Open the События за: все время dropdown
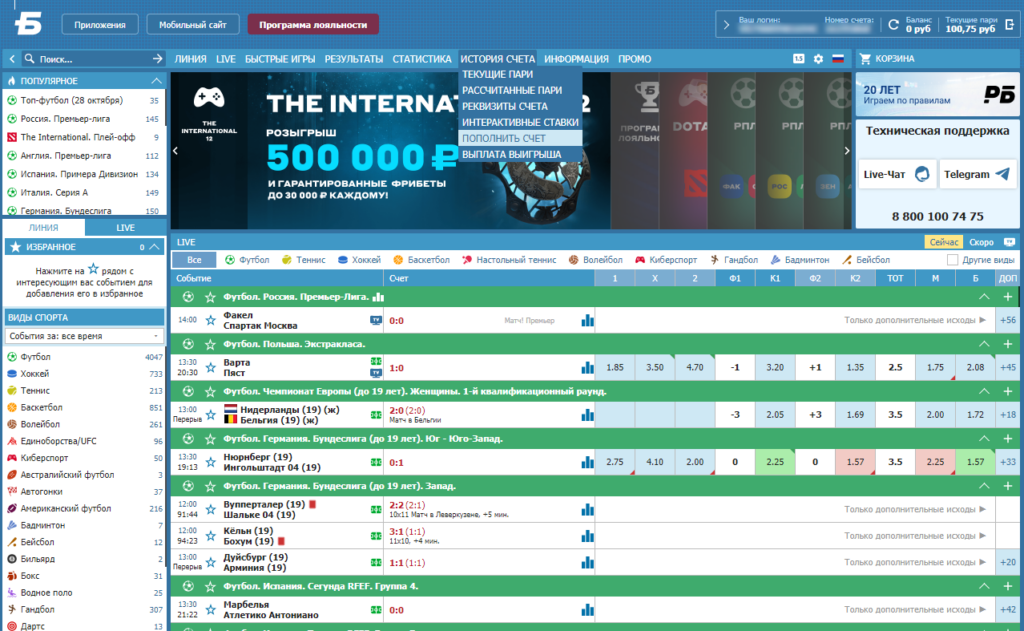 point(84,336)
